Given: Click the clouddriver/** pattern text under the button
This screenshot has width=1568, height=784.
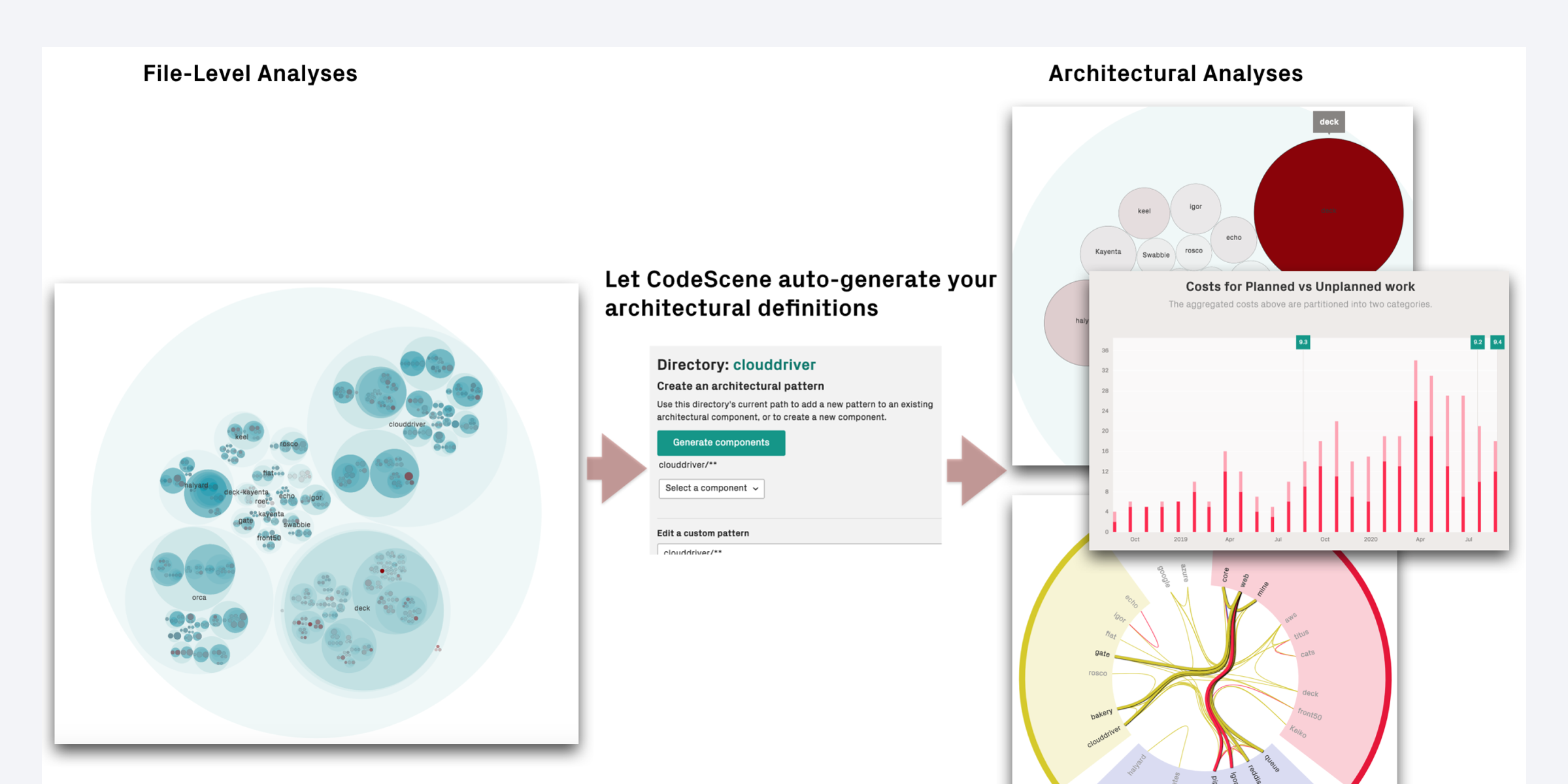Looking at the screenshot, I should point(688,465).
